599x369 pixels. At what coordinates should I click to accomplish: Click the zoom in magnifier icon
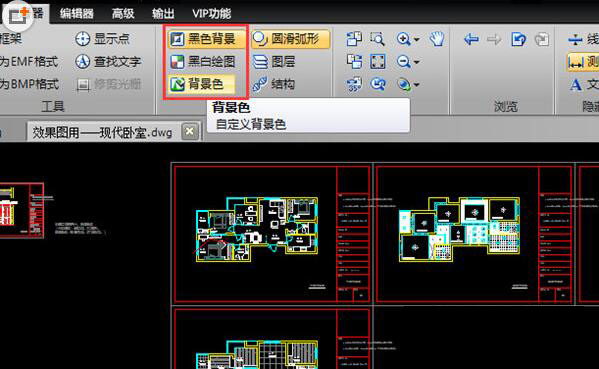[x=403, y=39]
